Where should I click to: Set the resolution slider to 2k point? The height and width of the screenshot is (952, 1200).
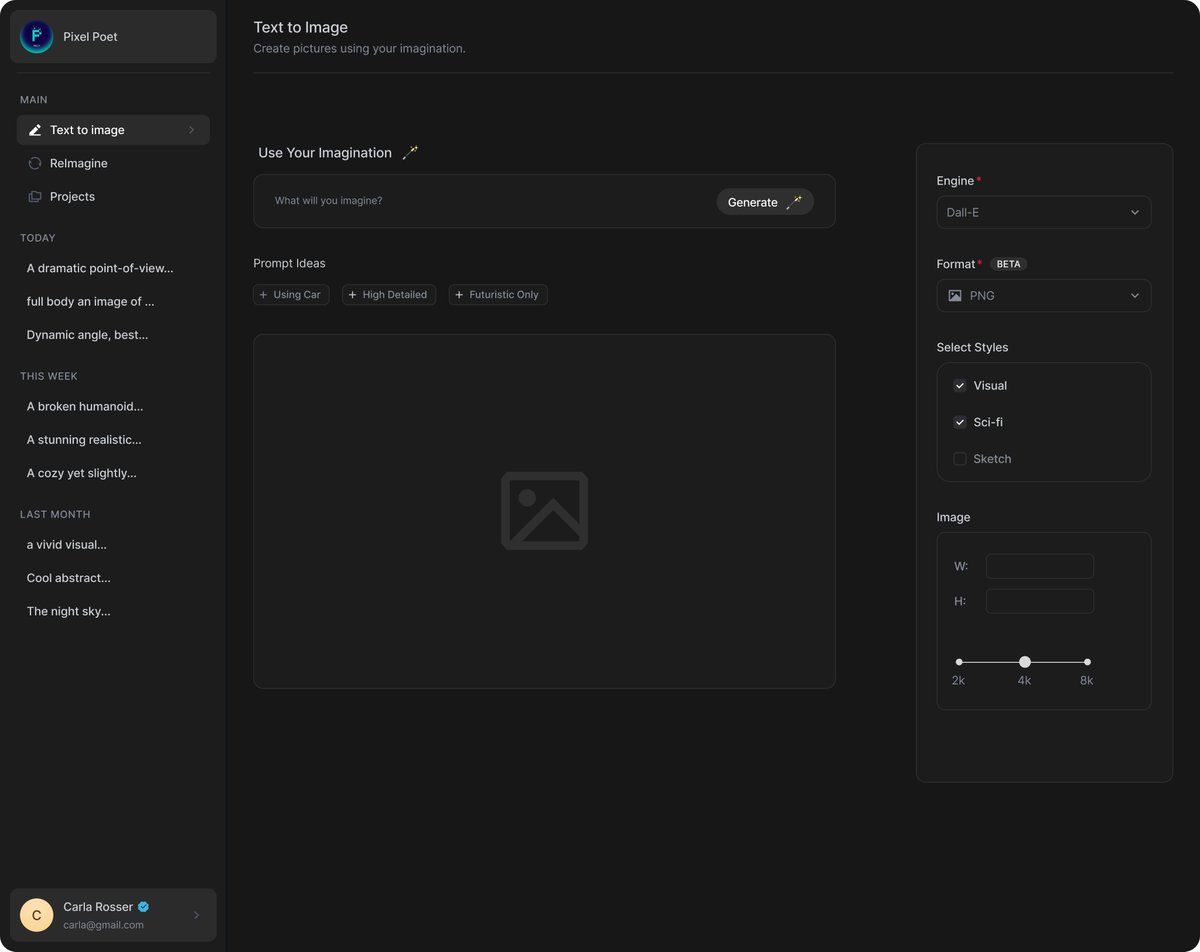pos(959,662)
